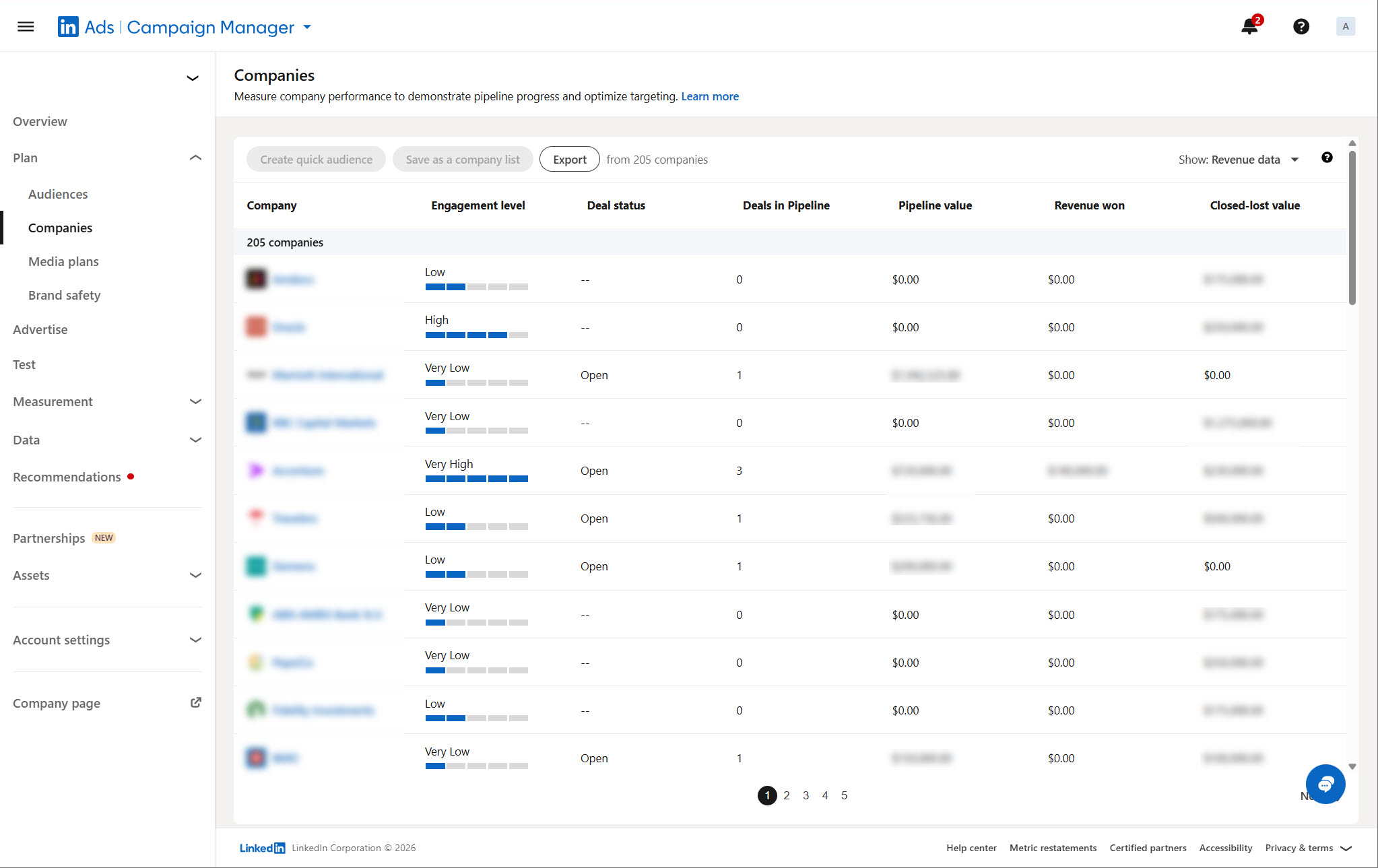Click the LinkedIn Ads logo icon

pos(68,27)
